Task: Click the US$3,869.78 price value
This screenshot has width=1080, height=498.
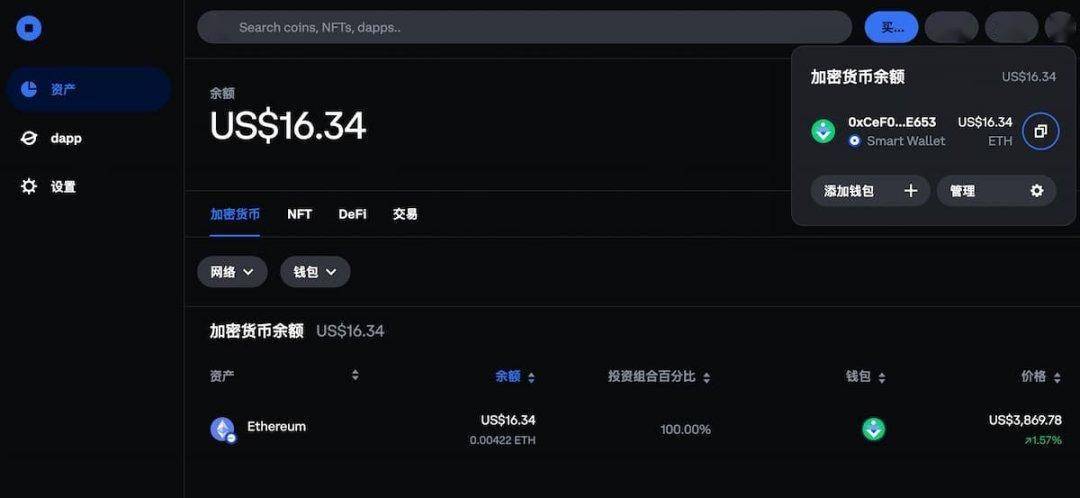Action: pyautogui.click(x=1025, y=420)
